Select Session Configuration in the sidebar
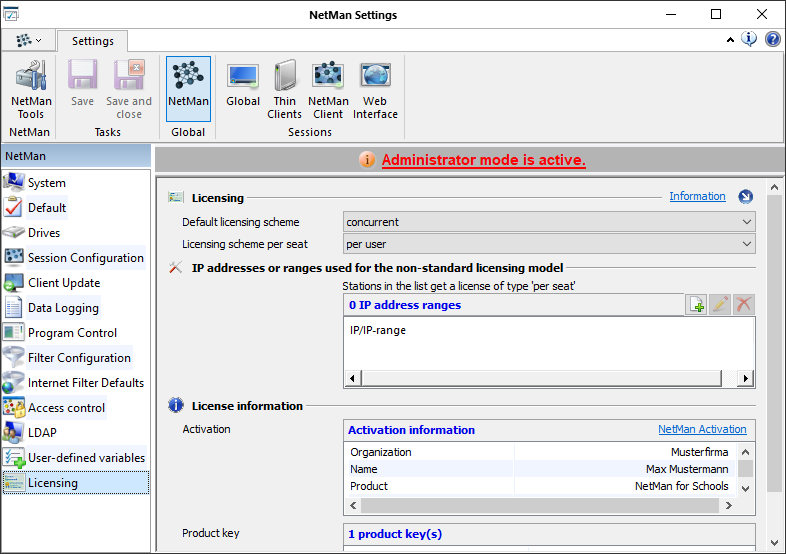Screen dimensions: 786x554 [x=85, y=258]
